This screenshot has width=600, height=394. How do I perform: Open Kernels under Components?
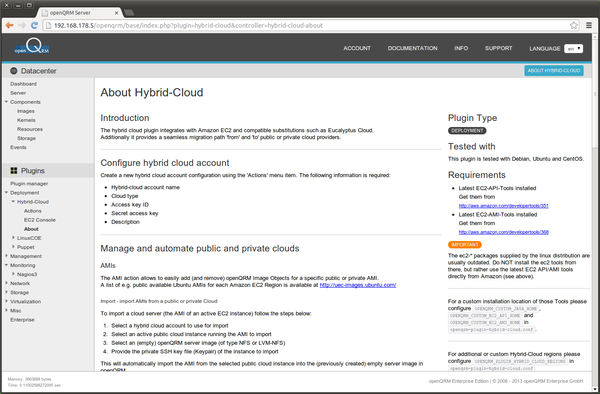coord(26,120)
